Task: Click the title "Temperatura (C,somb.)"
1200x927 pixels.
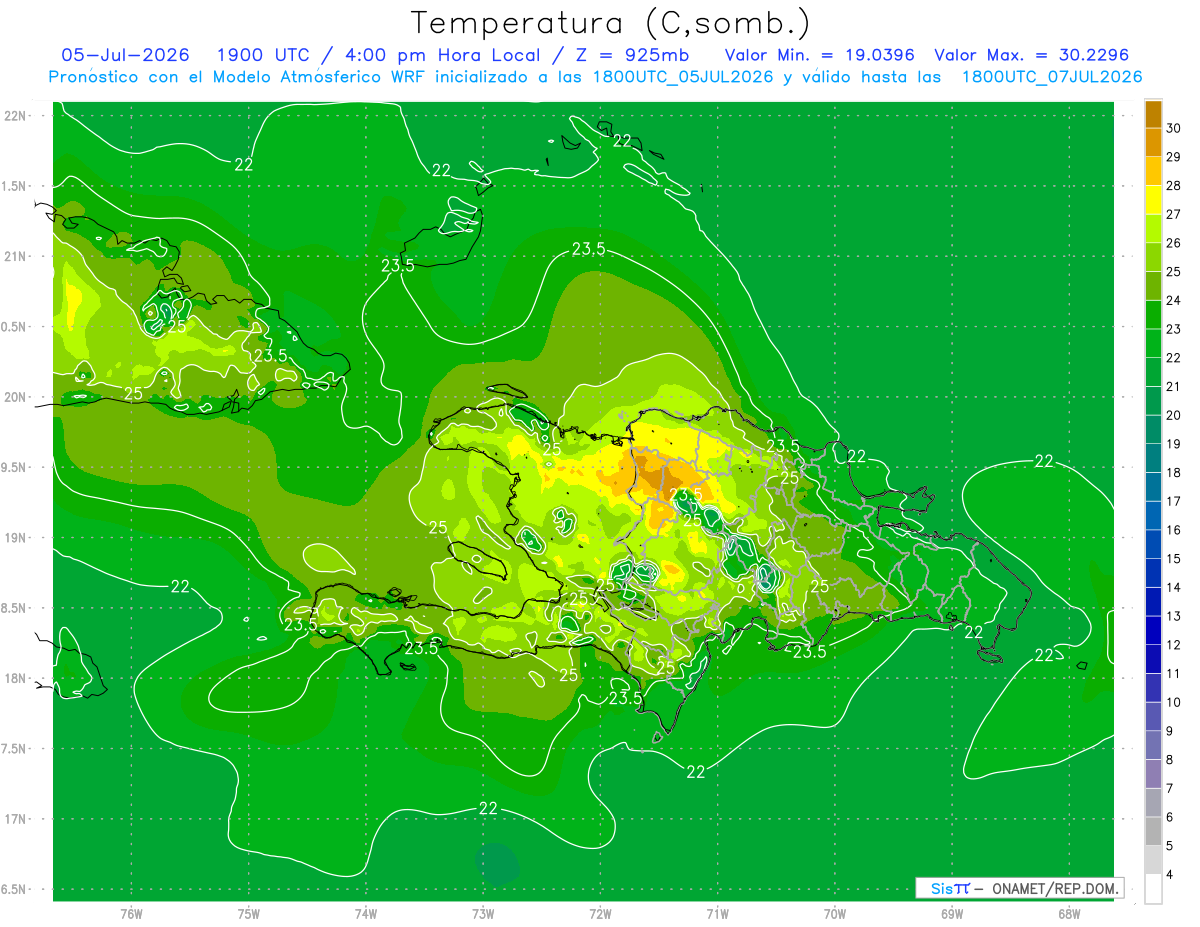Action: coord(611,24)
